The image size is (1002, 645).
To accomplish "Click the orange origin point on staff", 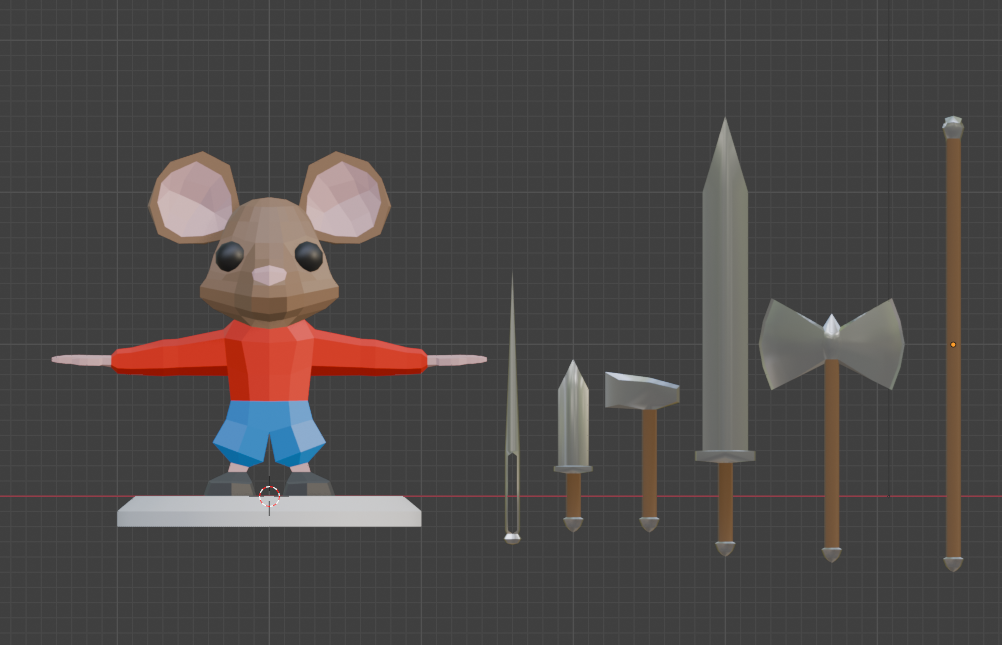I will 953,345.
